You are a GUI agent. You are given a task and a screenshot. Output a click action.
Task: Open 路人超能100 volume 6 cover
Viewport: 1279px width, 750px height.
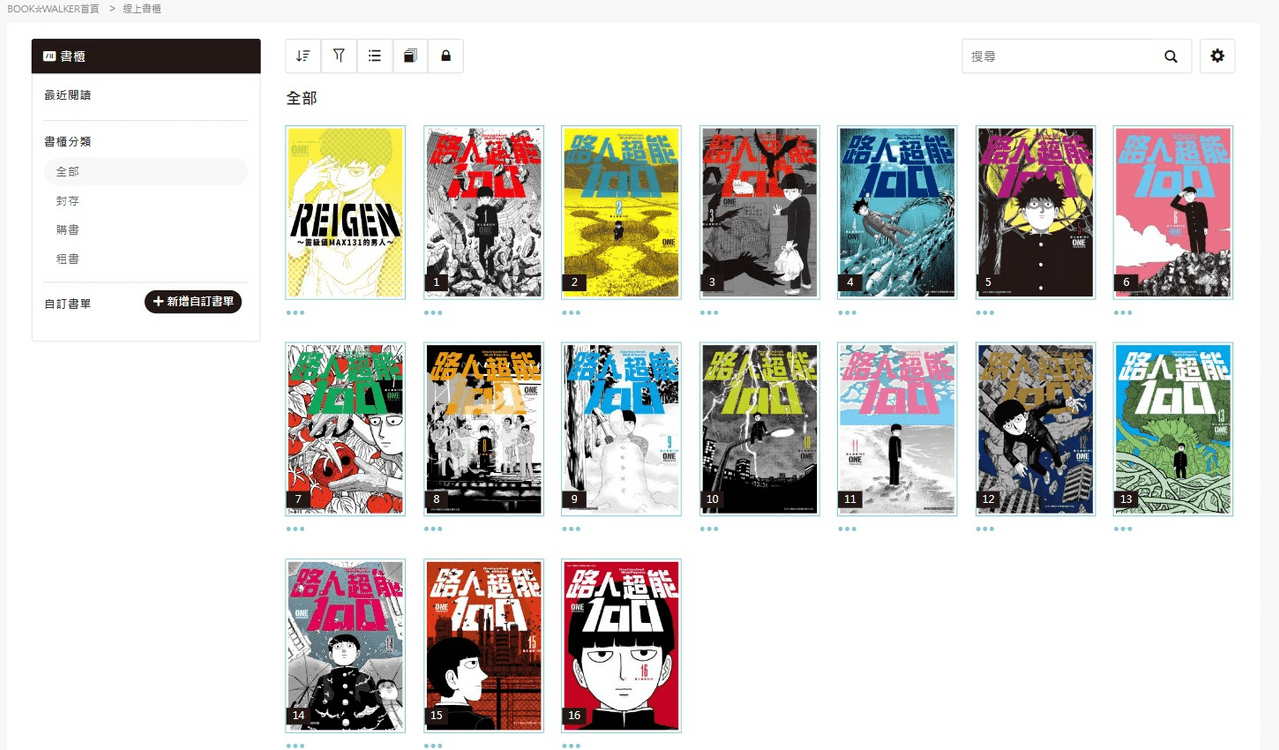[1174, 212]
